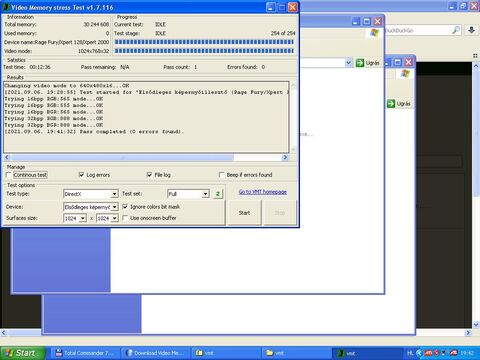Select log line 'Trying 16bpp BGR:565 mode...OK'

coord(54,112)
